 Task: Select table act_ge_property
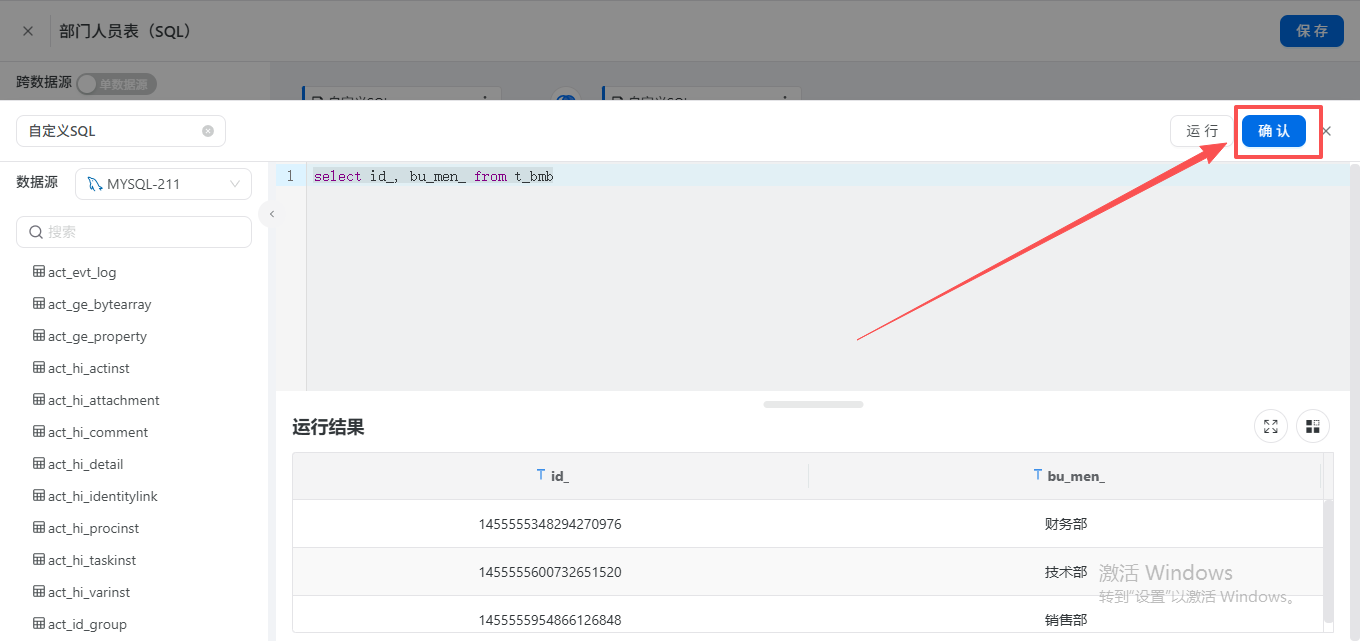point(97,336)
